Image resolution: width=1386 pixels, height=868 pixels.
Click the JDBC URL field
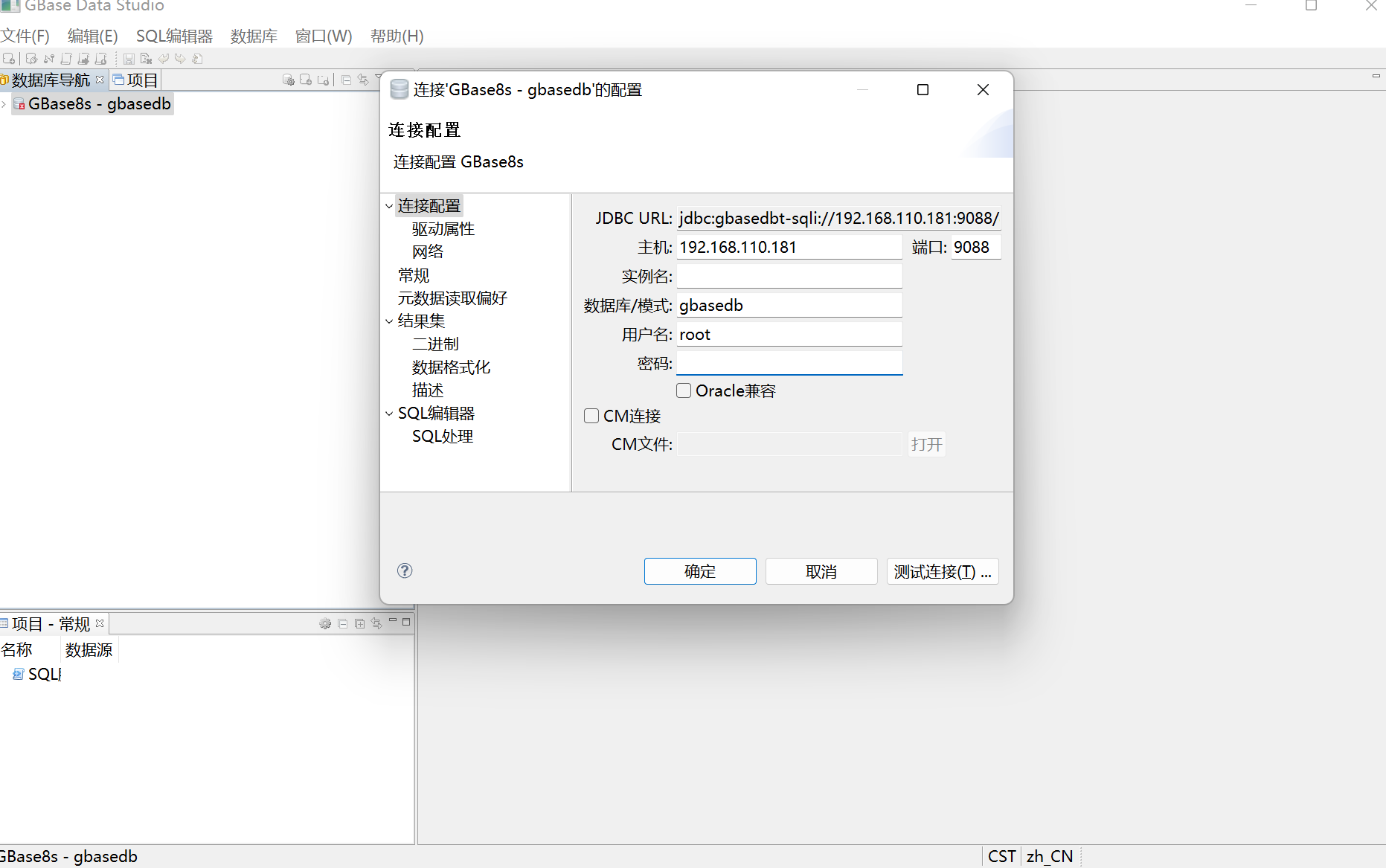pos(838,218)
